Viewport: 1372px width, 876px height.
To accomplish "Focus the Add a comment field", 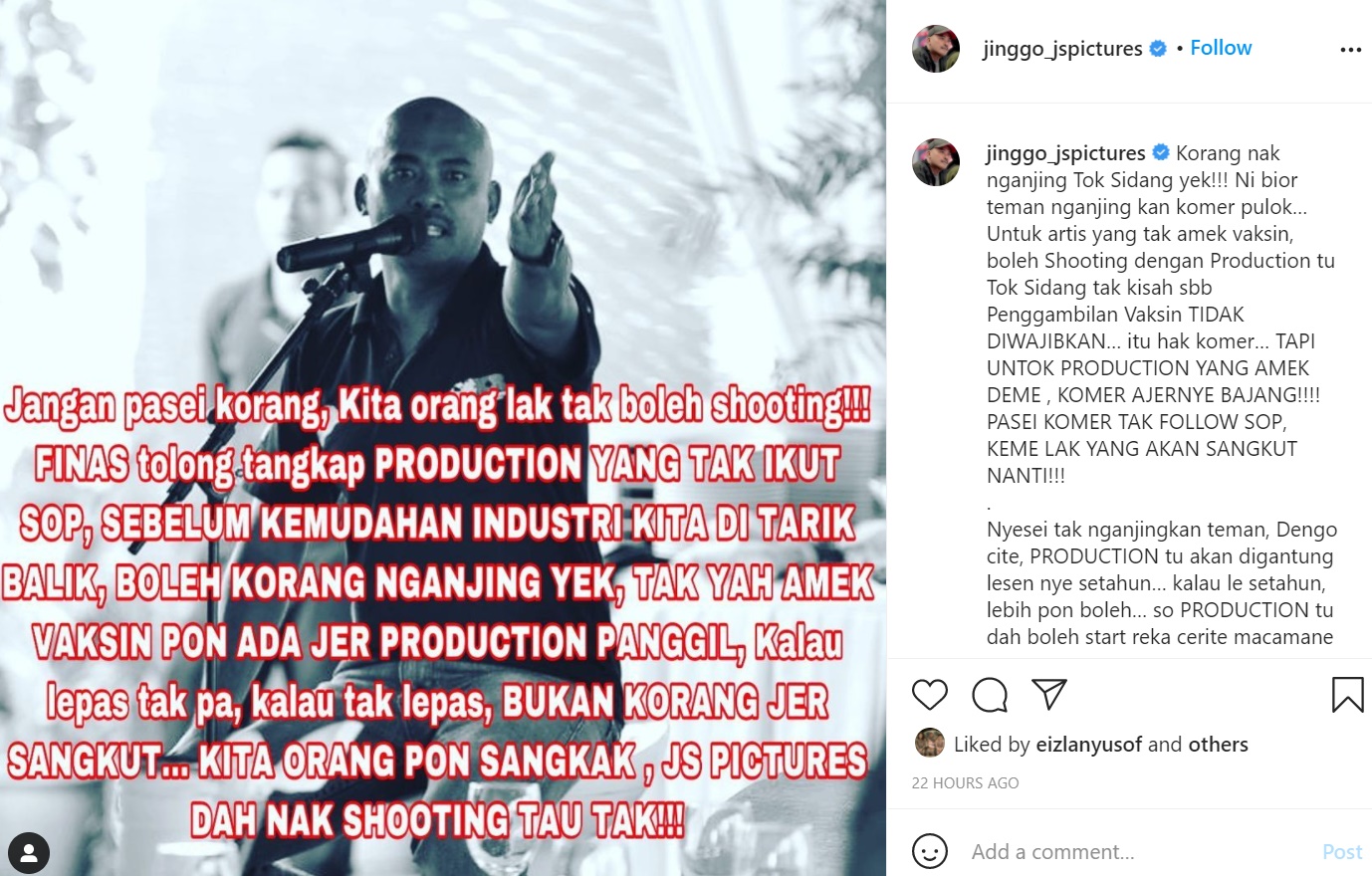I will pyautogui.click(x=1140, y=852).
